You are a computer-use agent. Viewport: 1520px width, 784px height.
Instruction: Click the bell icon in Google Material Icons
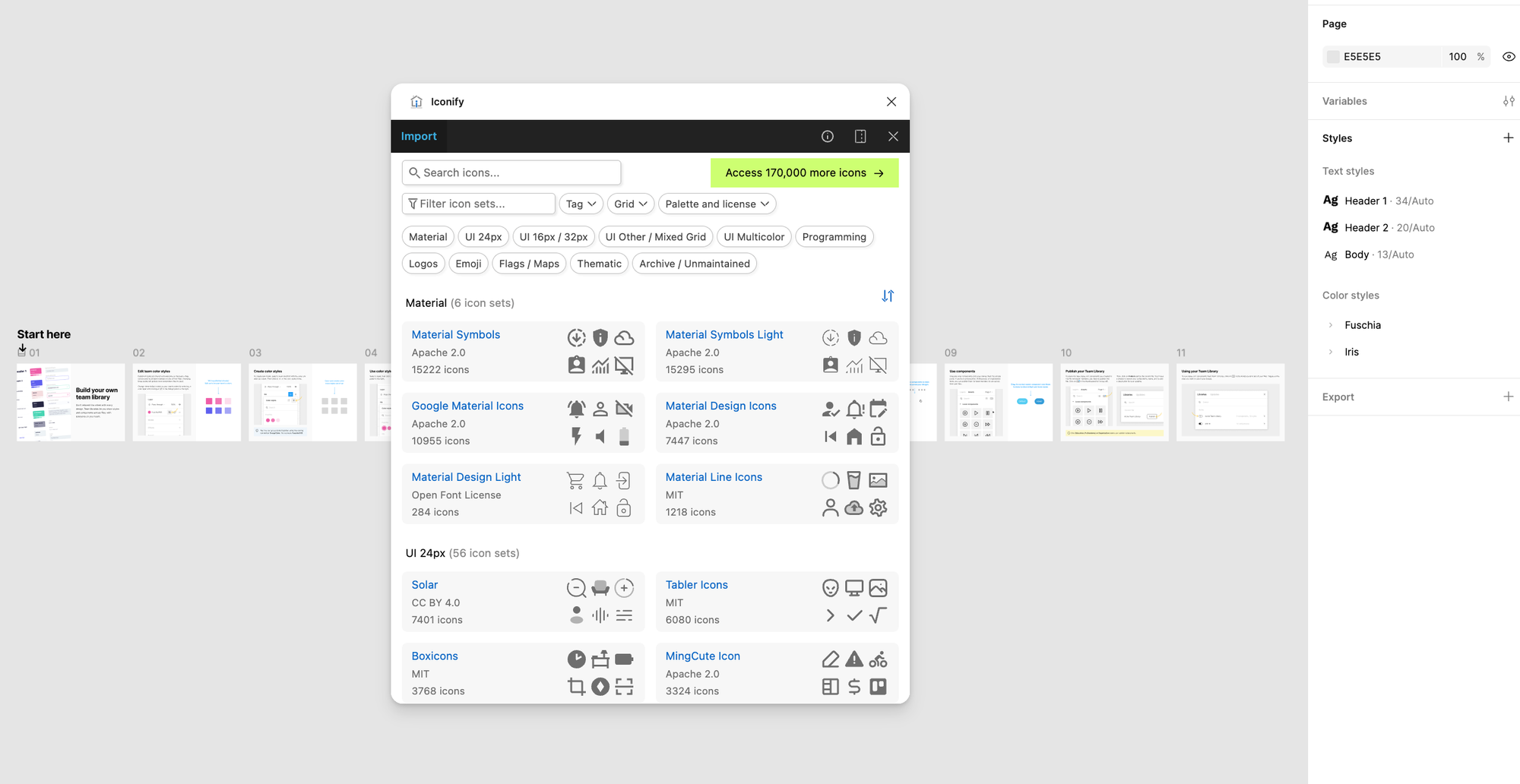tap(577, 409)
